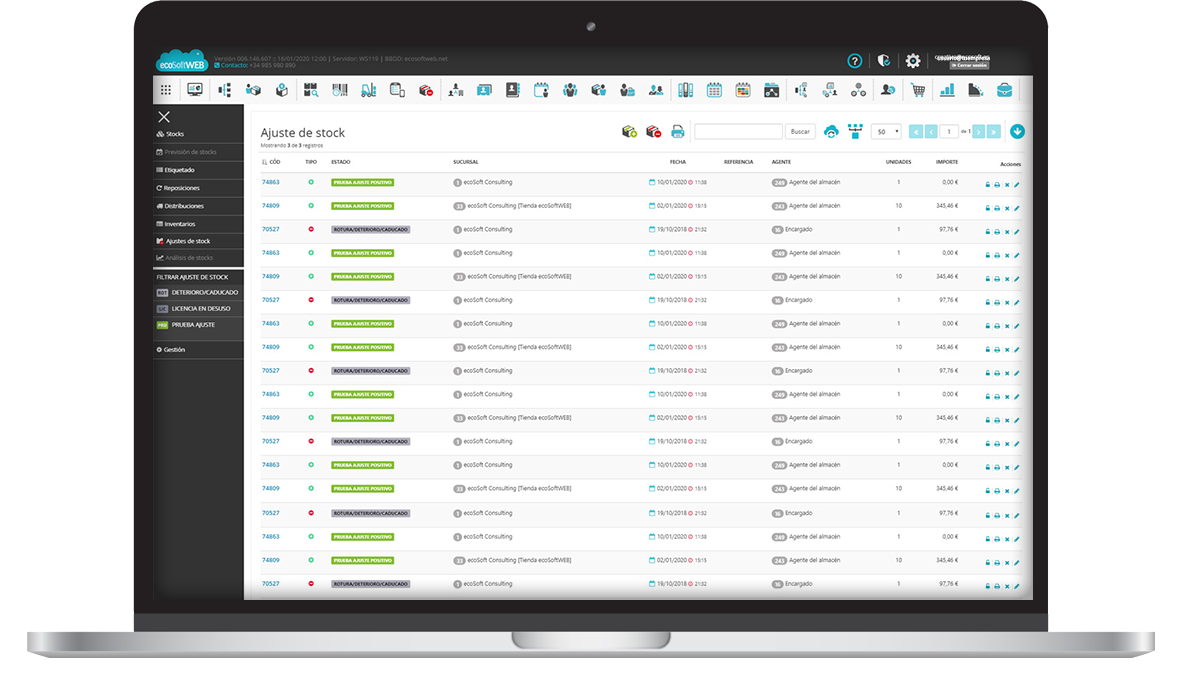Open the settings gear in header
This screenshot has height=673, width=1195.
pyautogui.click(x=913, y=61)
